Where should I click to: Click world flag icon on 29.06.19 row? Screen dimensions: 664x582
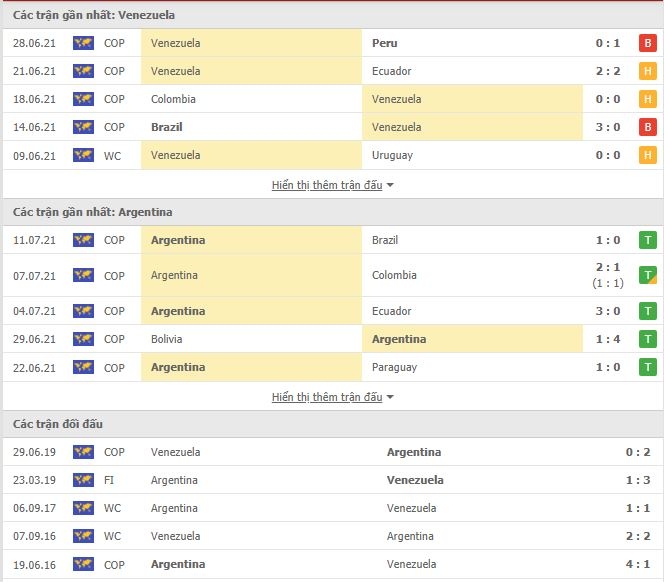[x=83, y=452]
